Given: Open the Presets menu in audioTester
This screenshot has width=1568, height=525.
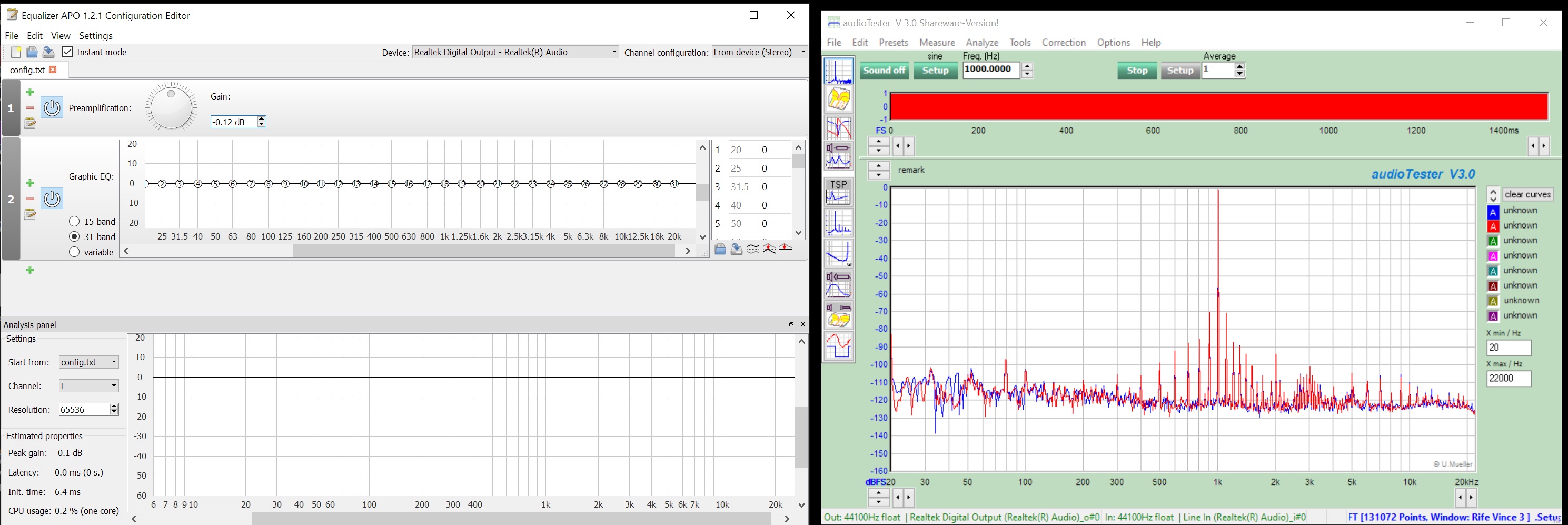Looking at the screenshot, I should [894, 43].
